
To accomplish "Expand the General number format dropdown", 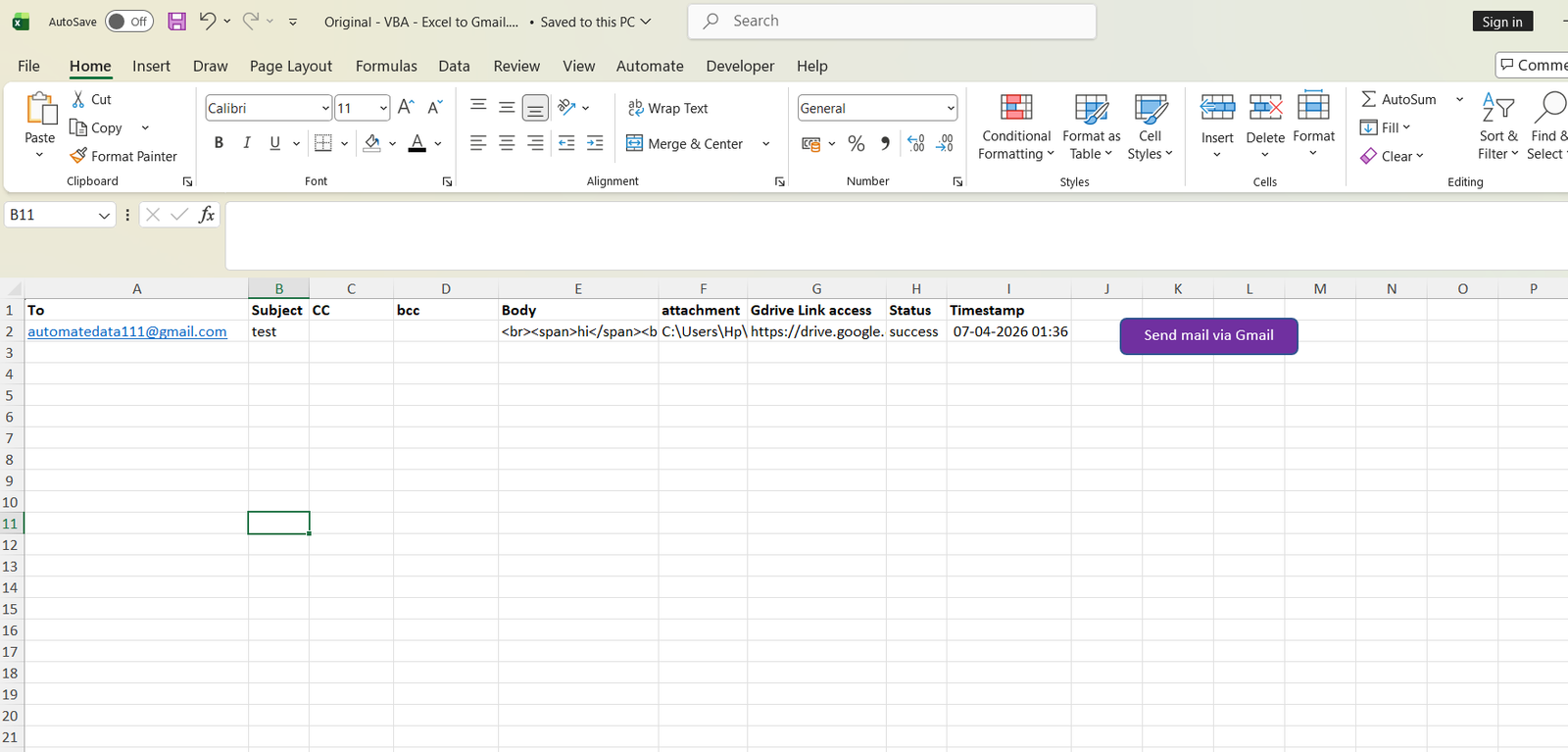I will point(950,108).
